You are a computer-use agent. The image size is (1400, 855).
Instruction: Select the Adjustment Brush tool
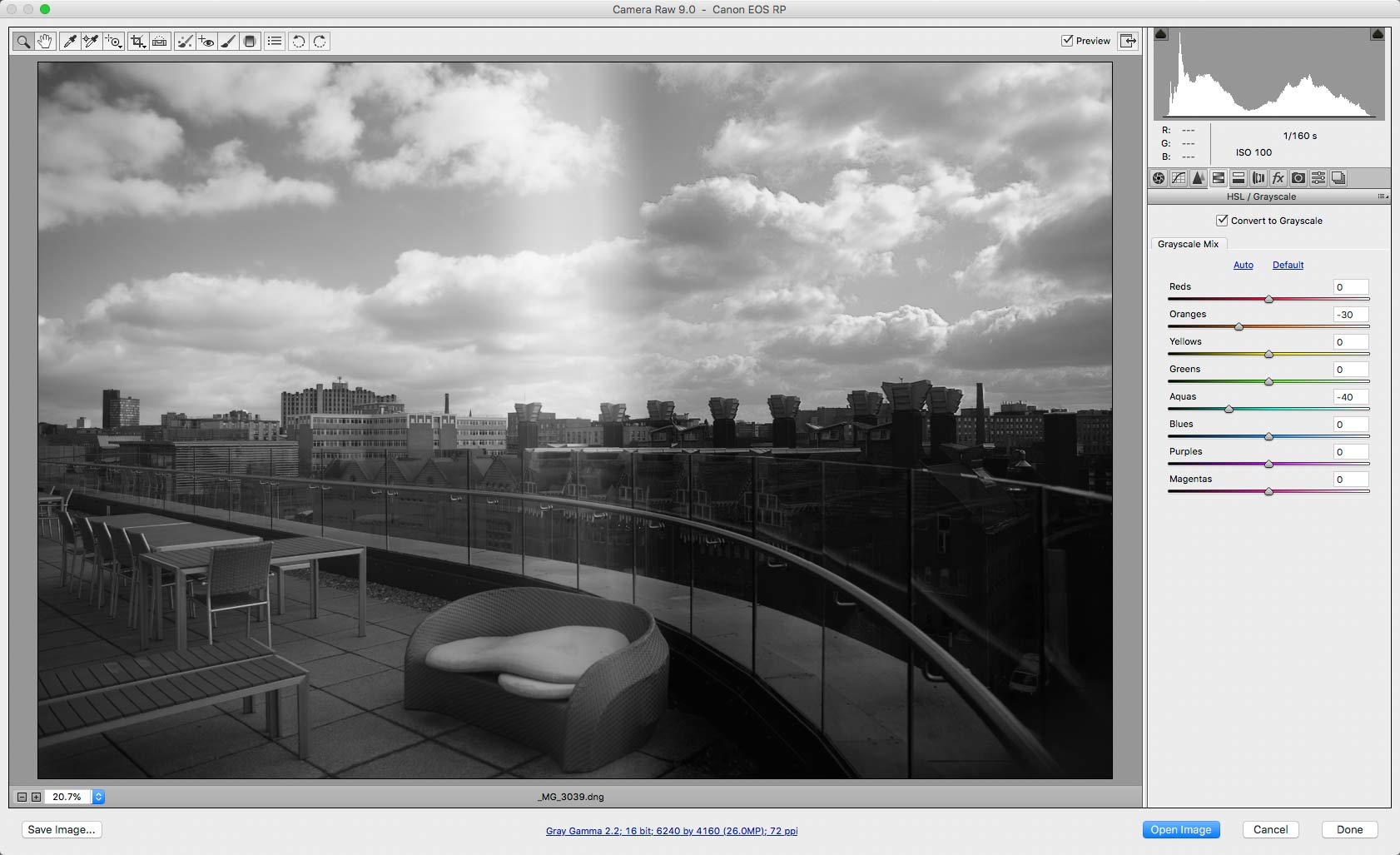coord(228,41)
